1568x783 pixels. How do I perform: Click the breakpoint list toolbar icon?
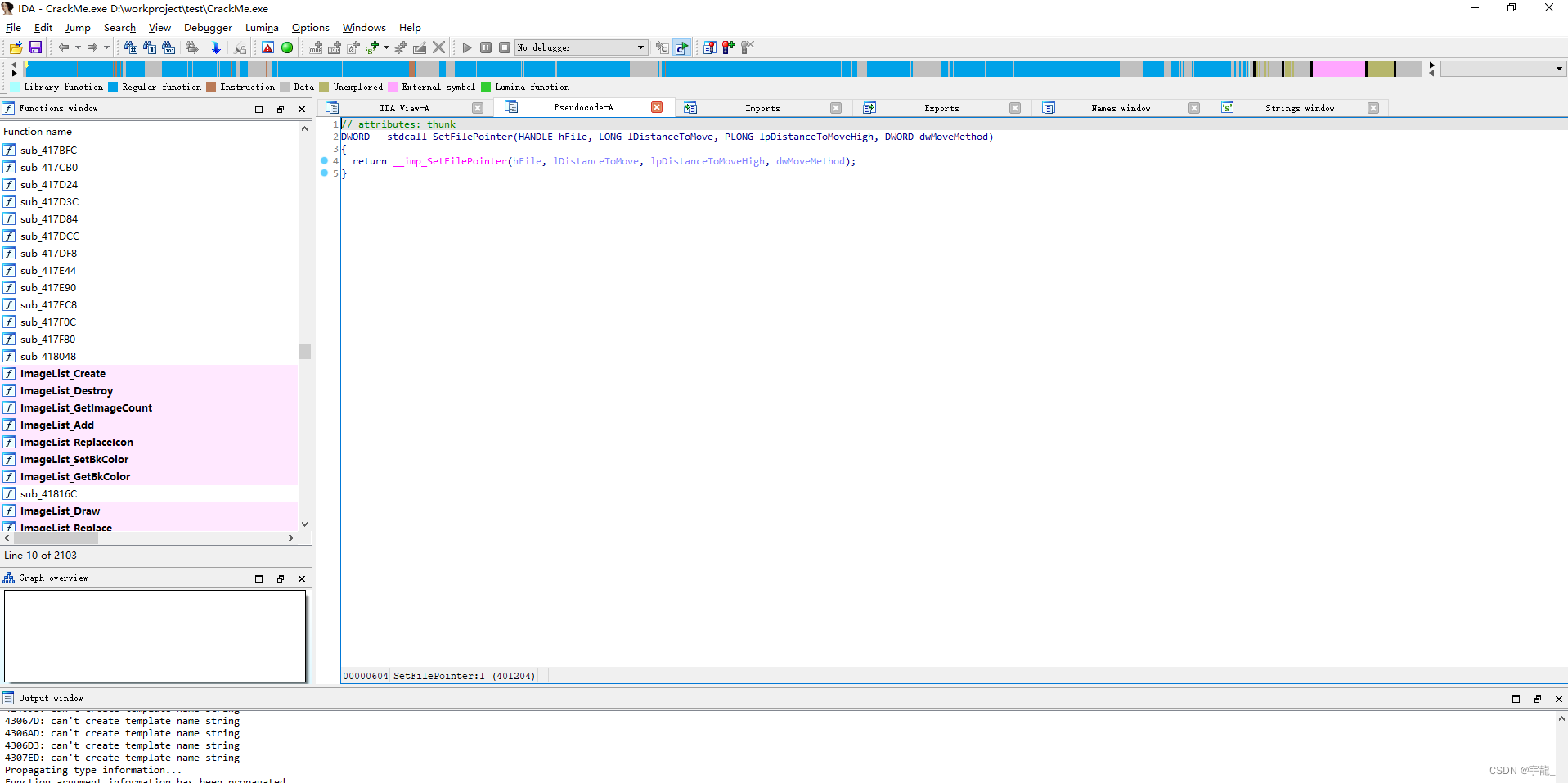[x=709, y=47]
